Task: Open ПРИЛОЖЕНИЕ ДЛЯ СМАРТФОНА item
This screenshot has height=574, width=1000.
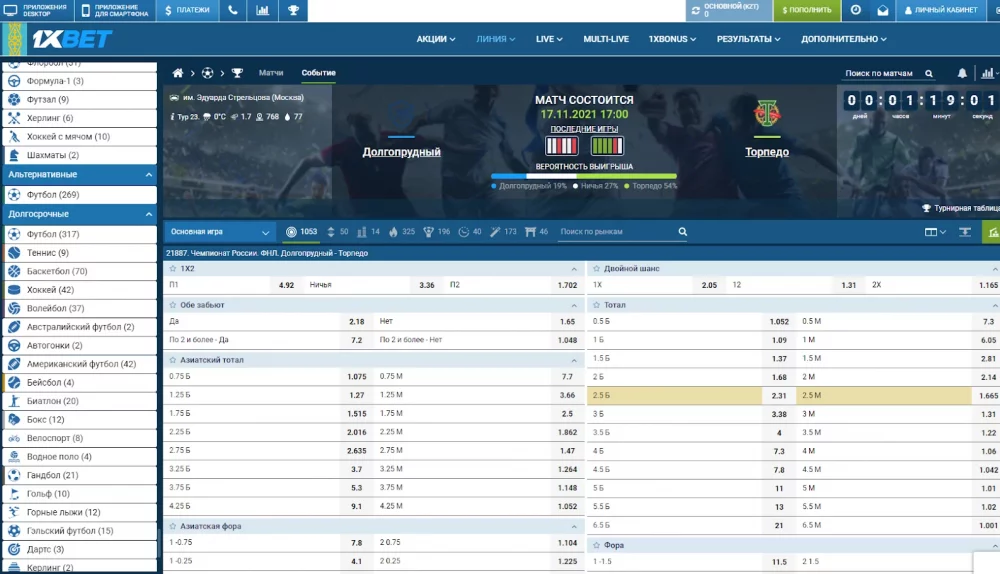Action: (115, 10)
